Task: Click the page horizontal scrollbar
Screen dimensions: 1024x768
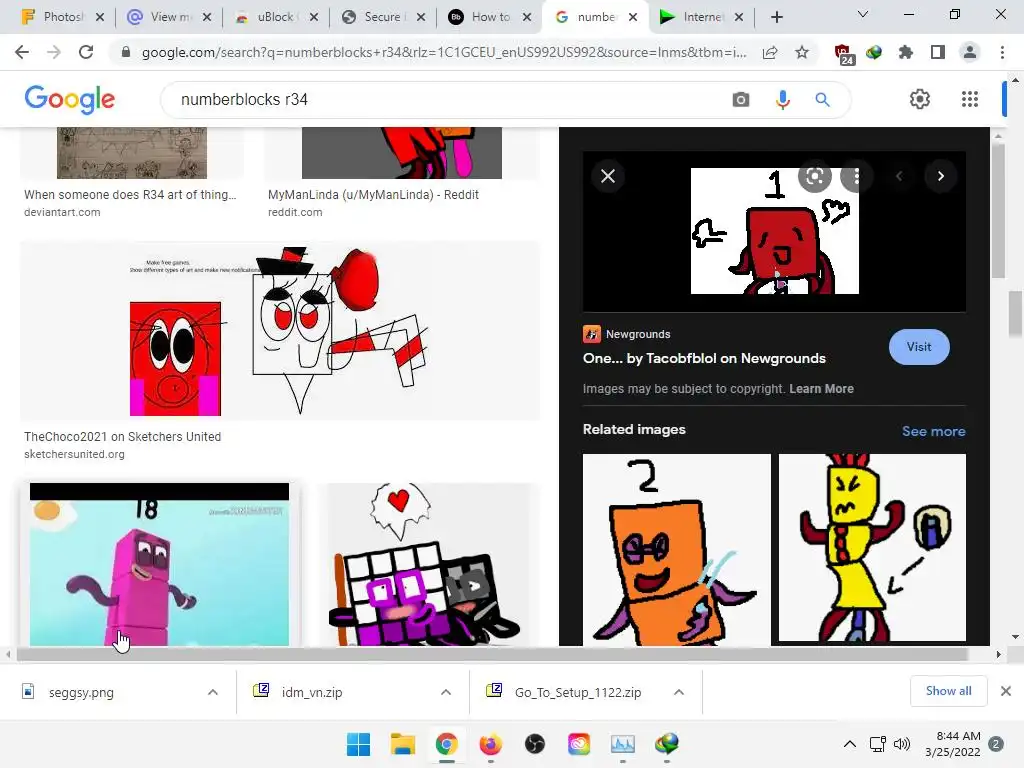Action: coord(492,654)
